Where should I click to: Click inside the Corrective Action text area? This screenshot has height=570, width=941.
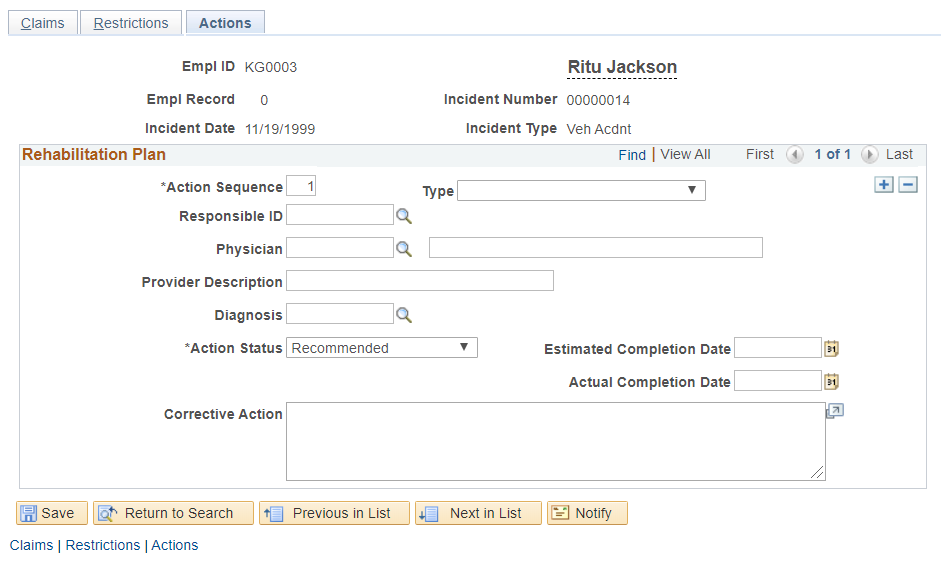tap(556, 442)
